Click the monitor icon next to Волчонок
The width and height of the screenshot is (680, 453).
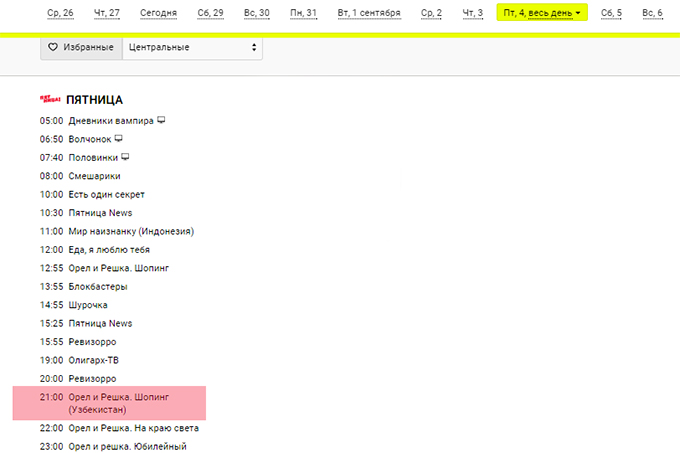click(x=118, y=139)
